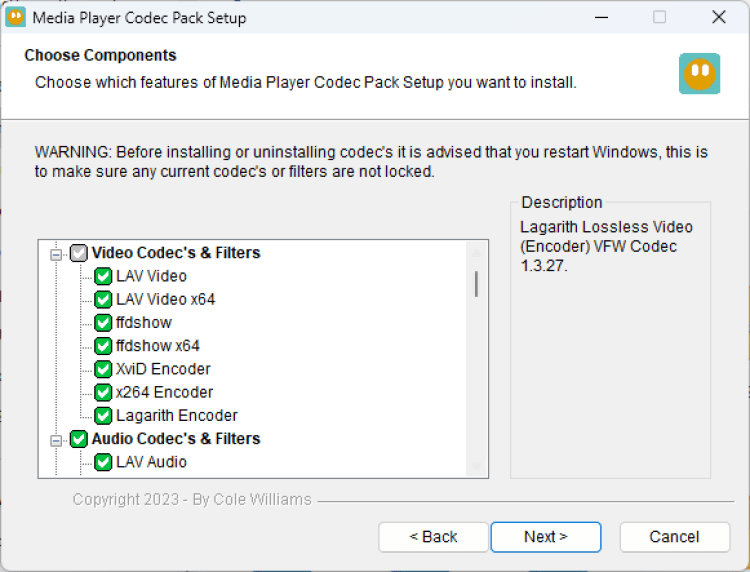The image size is (750, 572).
Task: Click the components list vertical scrollbar thumb
Action: coord(476,284)
